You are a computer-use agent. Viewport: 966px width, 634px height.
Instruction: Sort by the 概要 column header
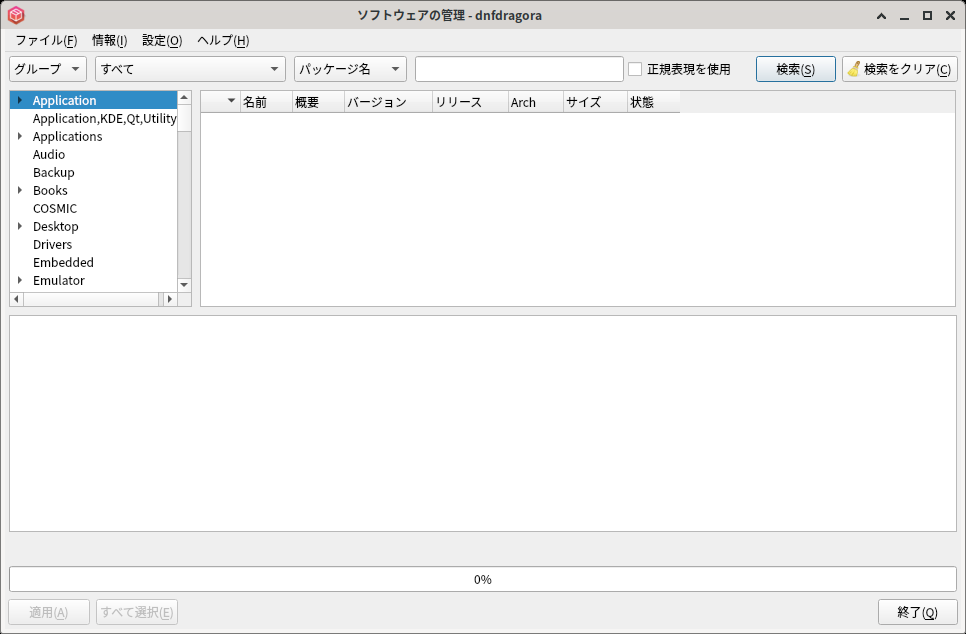click(x=318, y=102)
